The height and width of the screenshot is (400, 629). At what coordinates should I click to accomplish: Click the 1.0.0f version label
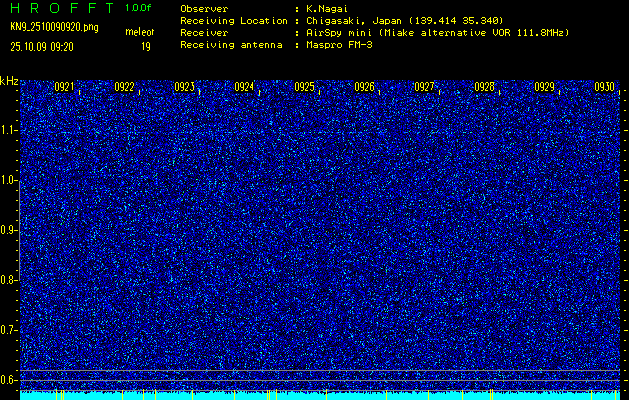(x=139, y=7)
